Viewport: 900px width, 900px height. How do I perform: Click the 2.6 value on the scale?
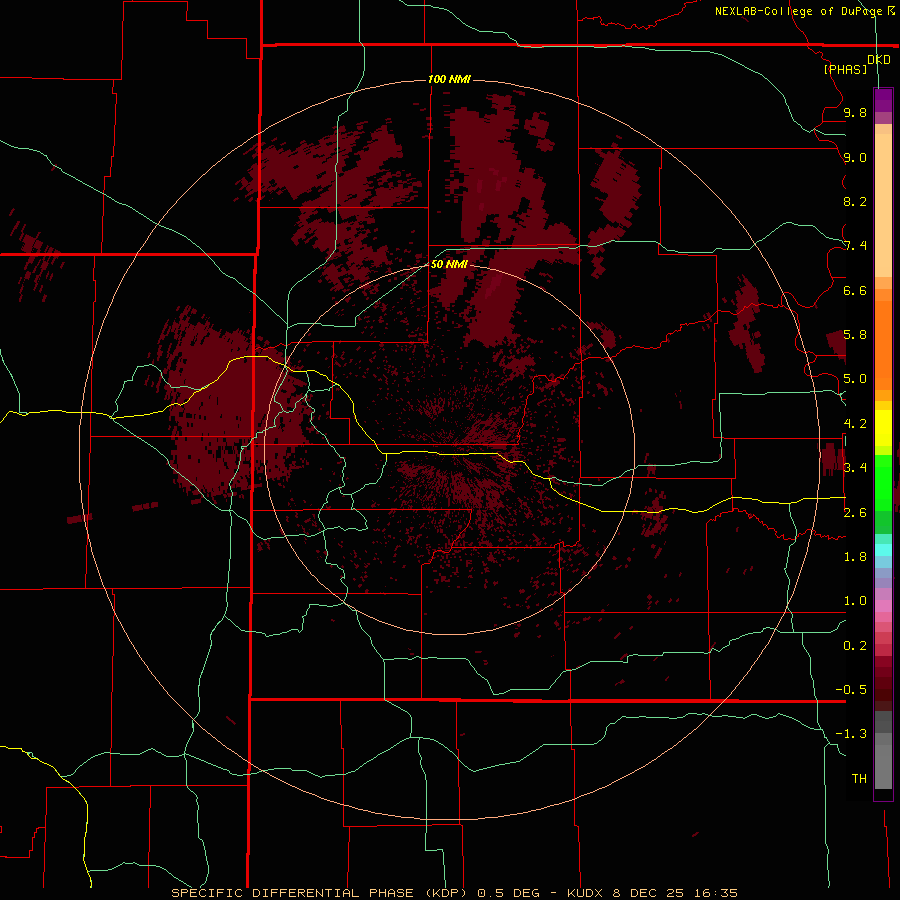pos(855,513)
